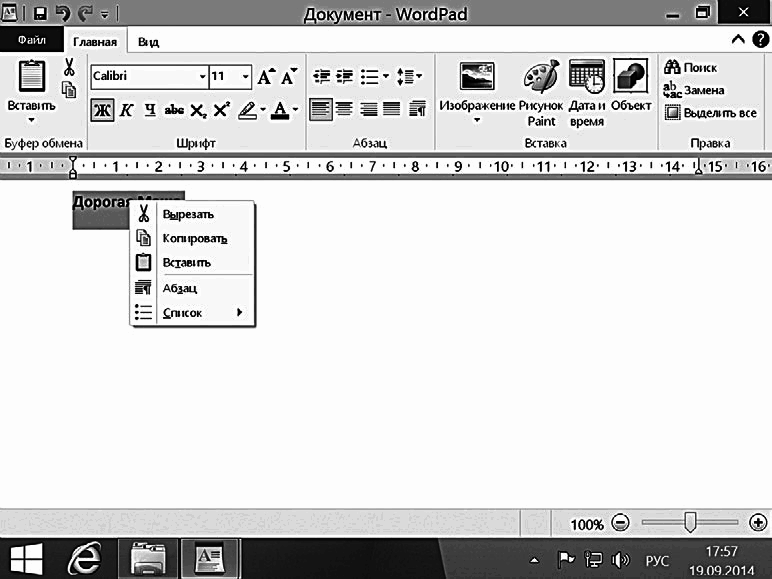Click Выделить все to select all
This screenshot has width=772, height=579.
(710, 113)
